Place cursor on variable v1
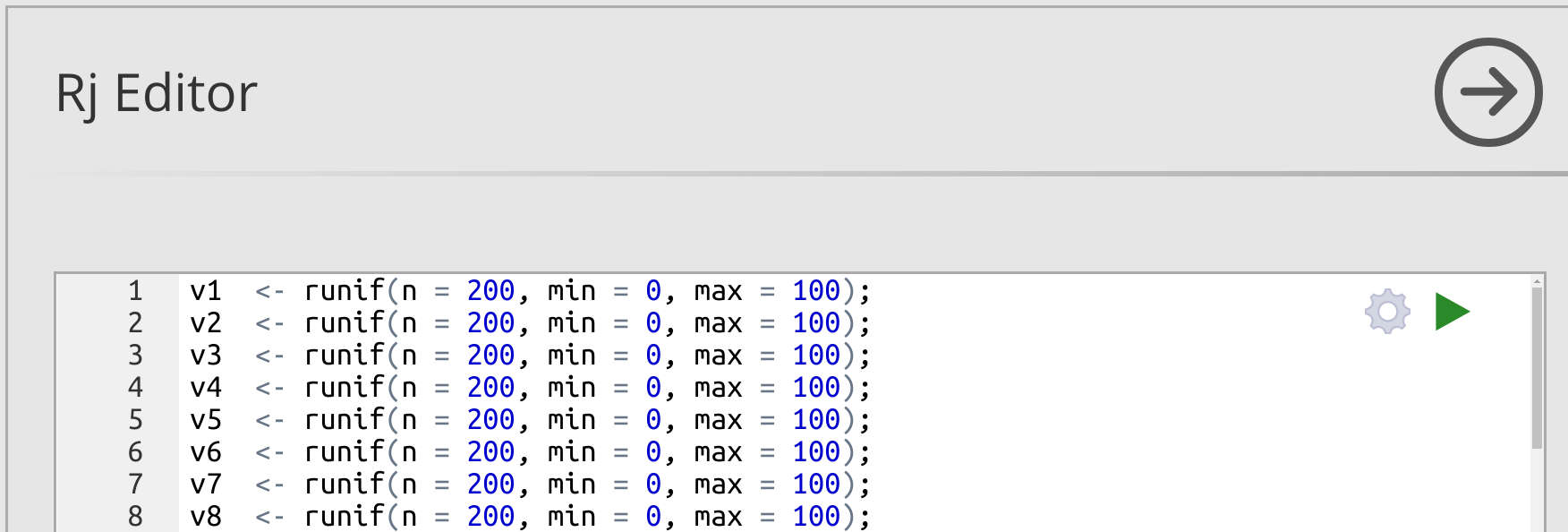1568x532 pixels. (206, 291)
